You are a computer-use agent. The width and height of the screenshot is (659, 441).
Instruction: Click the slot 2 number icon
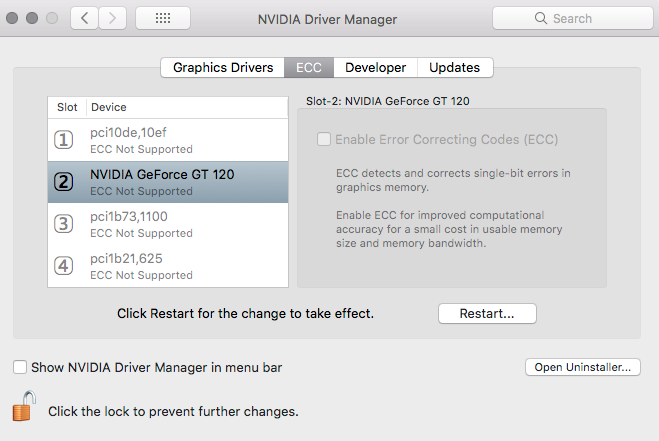64,182
